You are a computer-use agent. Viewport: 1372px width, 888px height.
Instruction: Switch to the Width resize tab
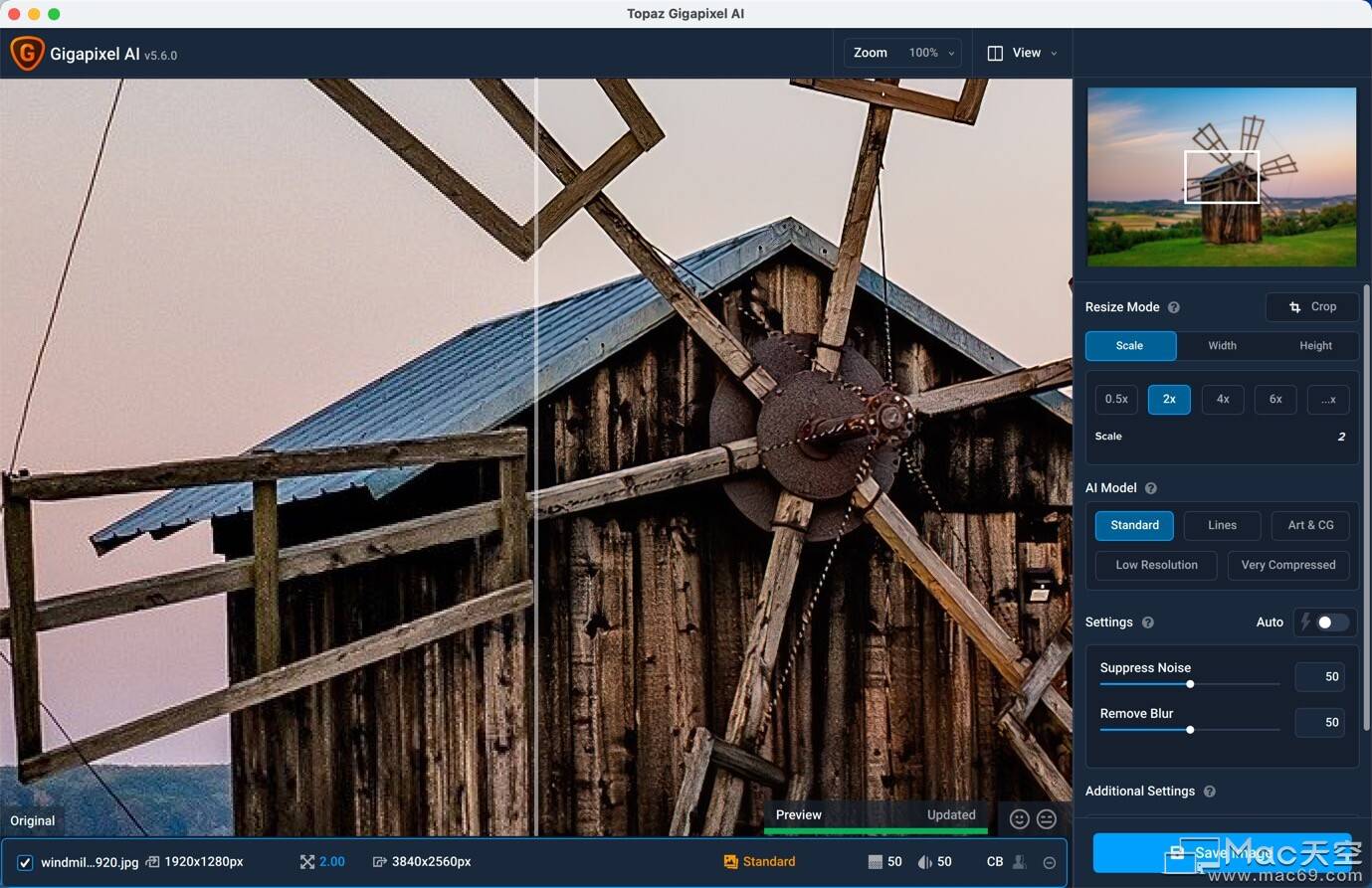click(1222, 346)
